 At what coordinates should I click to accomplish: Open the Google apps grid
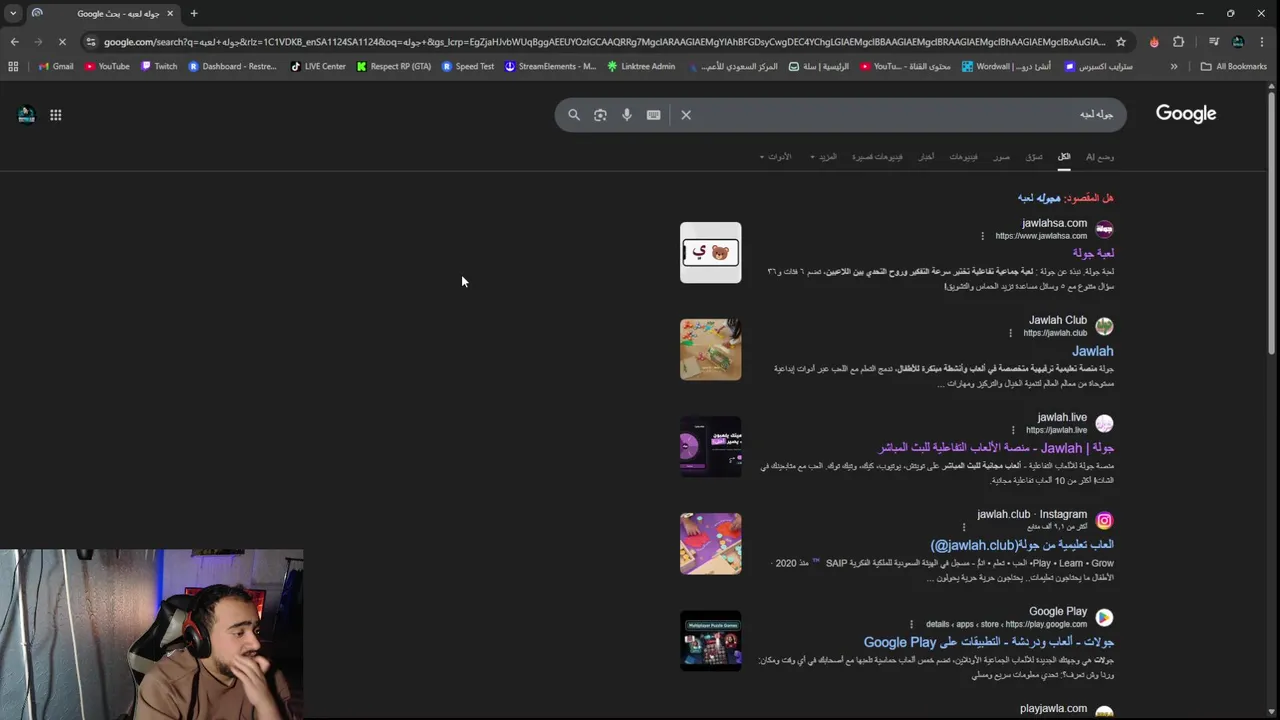pos(56,115)
